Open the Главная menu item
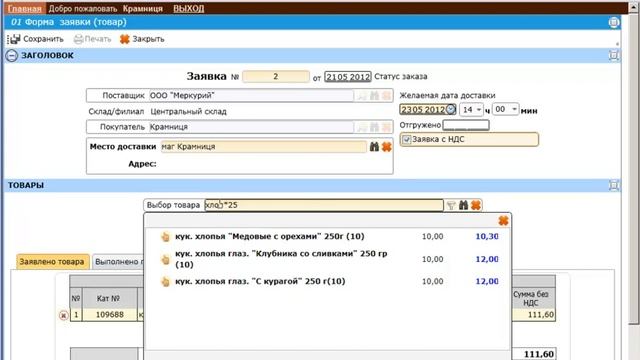The image size is (640, 360). pos(24,8)
